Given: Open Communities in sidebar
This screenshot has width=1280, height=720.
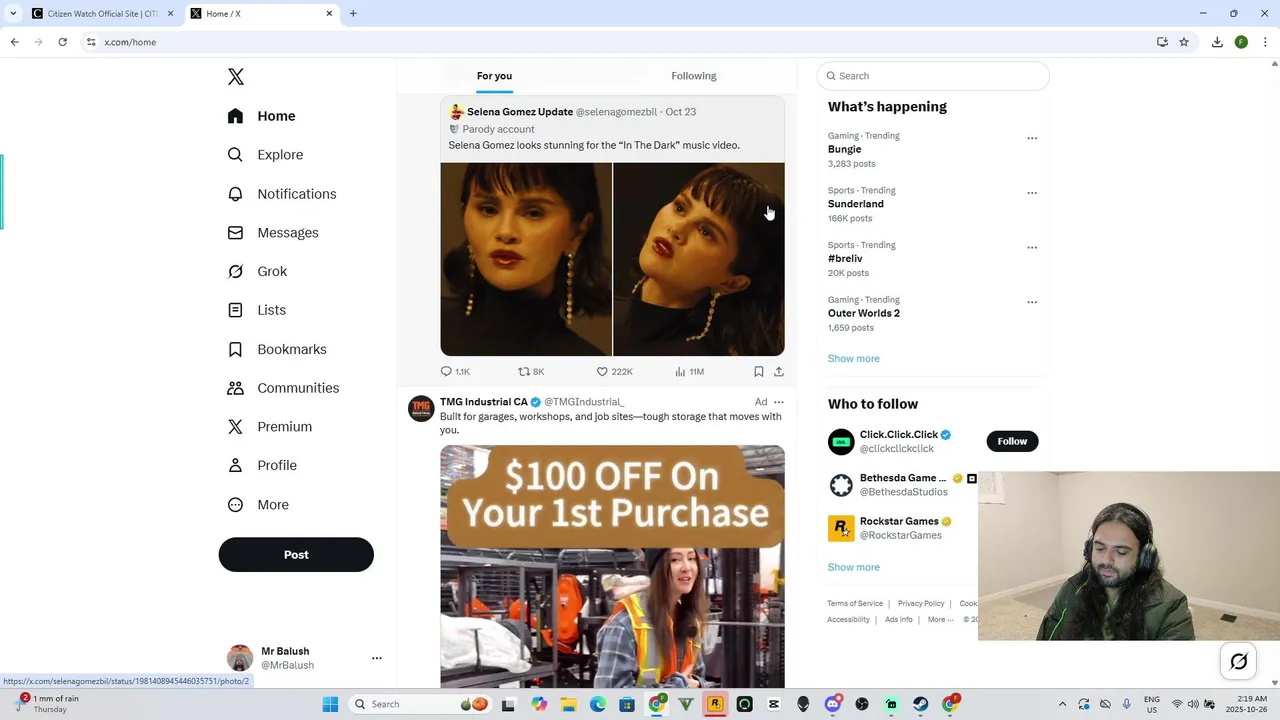Looking at the screenshot, I should (x=283, y=388).
